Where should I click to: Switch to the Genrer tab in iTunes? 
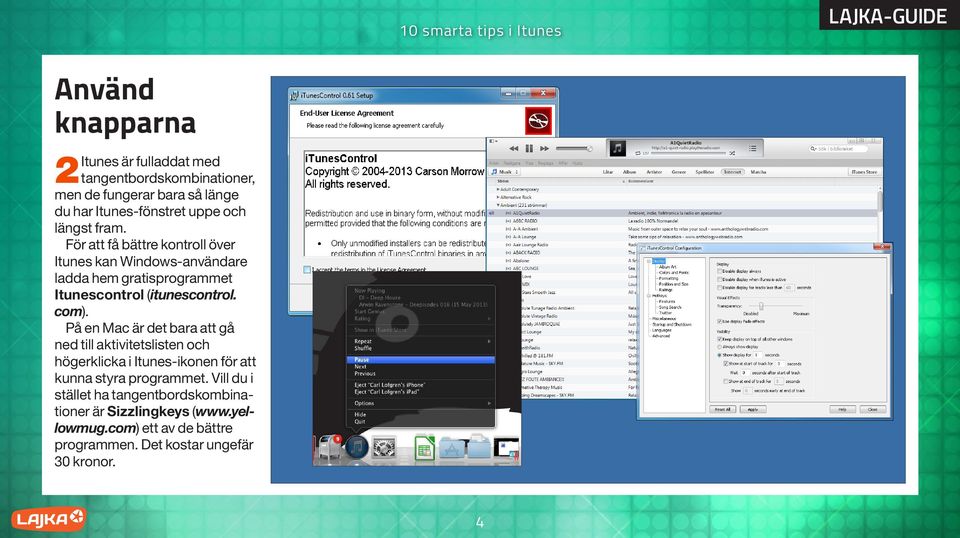pos(678,172)
